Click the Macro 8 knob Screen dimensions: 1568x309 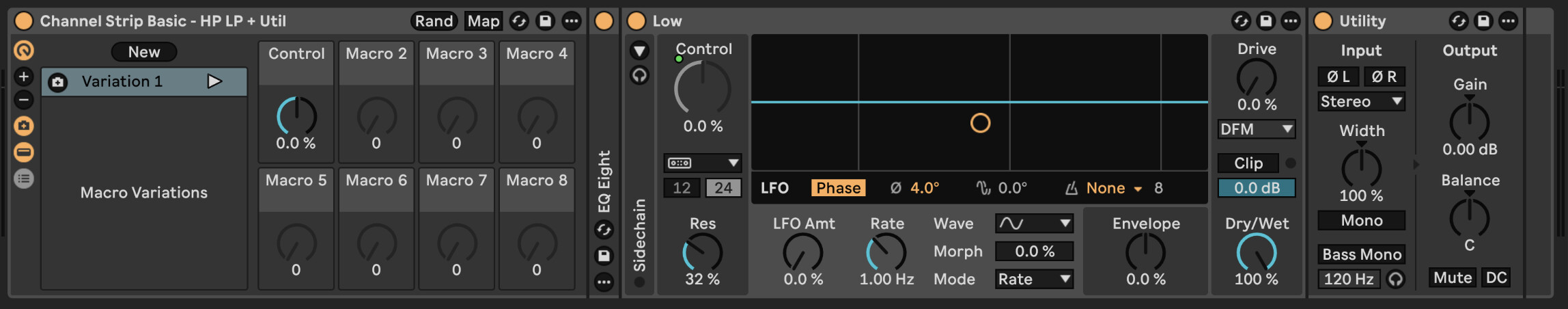tap(537, 243)
